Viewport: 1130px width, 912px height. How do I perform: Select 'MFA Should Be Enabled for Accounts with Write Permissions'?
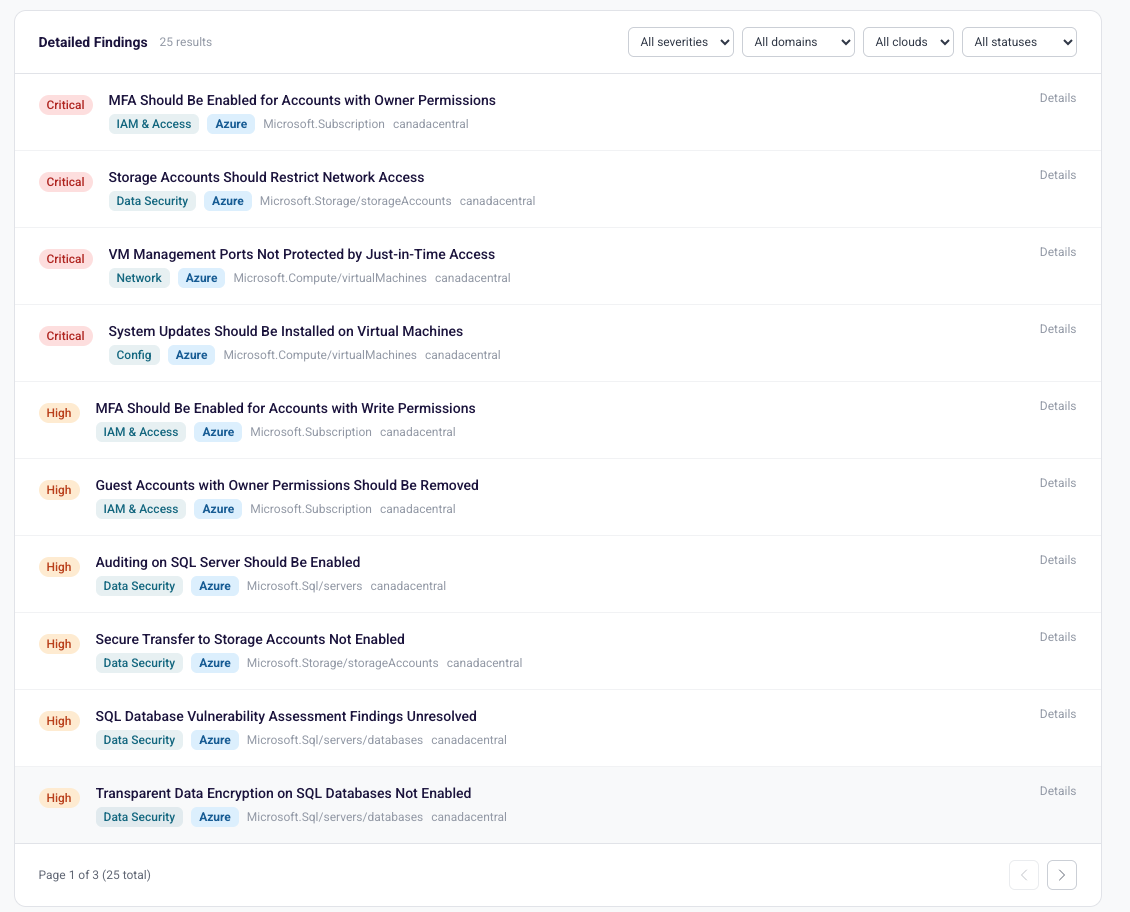click(x=285, y=408)
